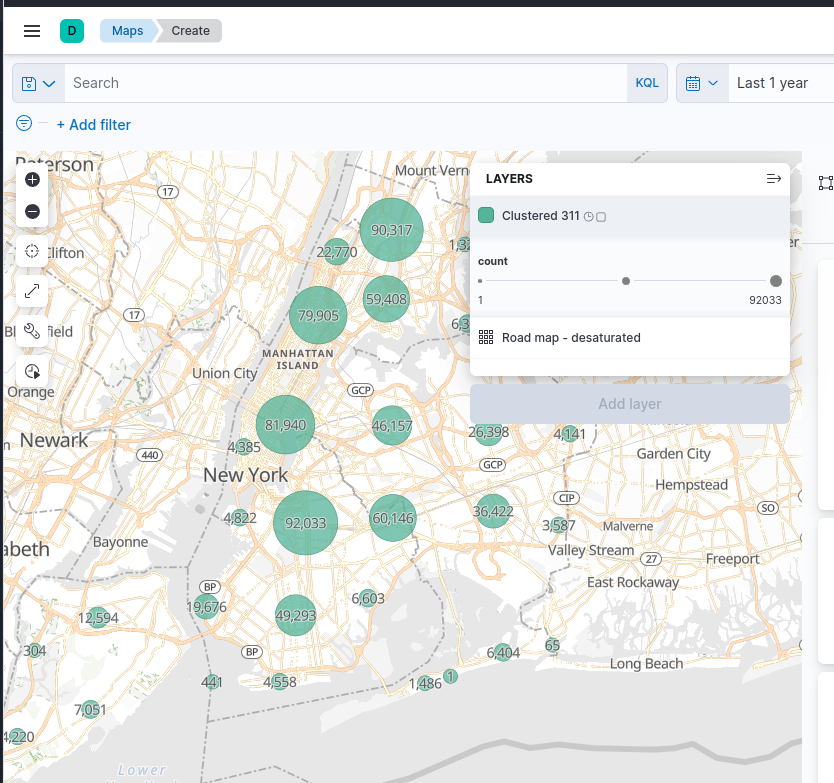Screen dimensions: 834x783
Task: Click the 4,558 cluster point
Action: click(x=280, y=682)
